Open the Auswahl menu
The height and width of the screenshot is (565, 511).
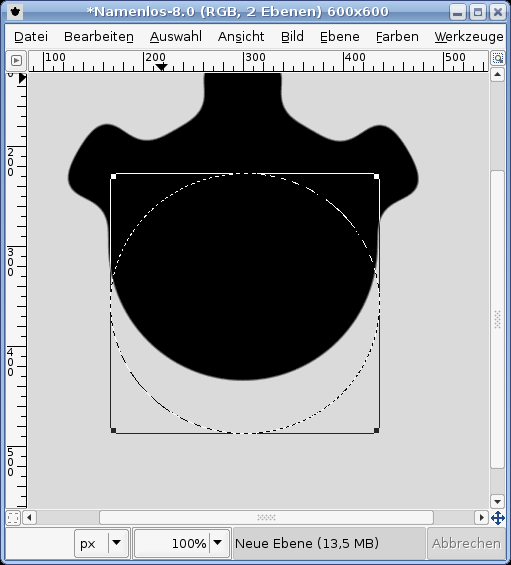(x=176, y=37)
